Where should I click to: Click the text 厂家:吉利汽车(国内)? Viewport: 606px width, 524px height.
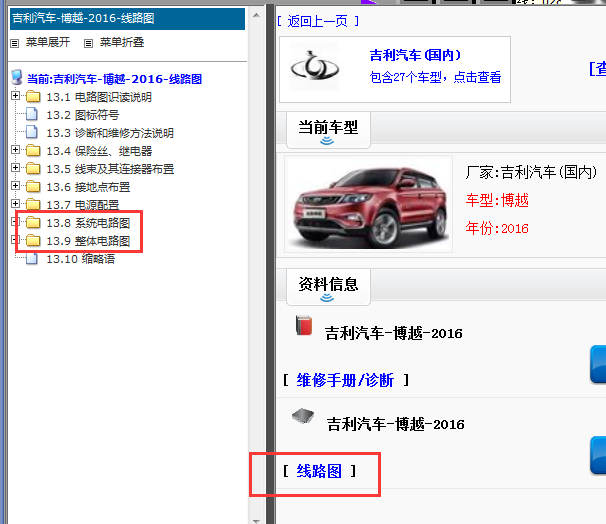531,172
